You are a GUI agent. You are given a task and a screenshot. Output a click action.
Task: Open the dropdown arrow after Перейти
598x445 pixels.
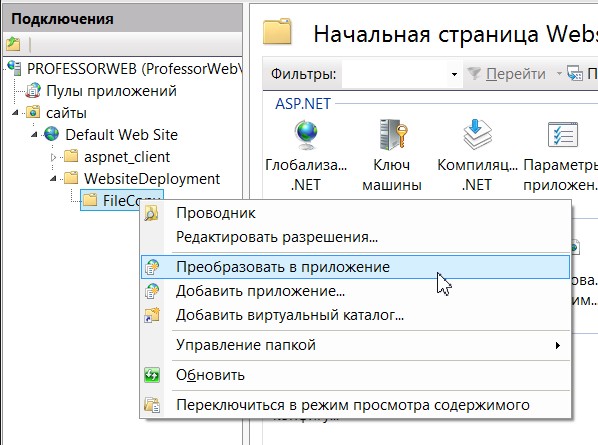coord(559,73)
